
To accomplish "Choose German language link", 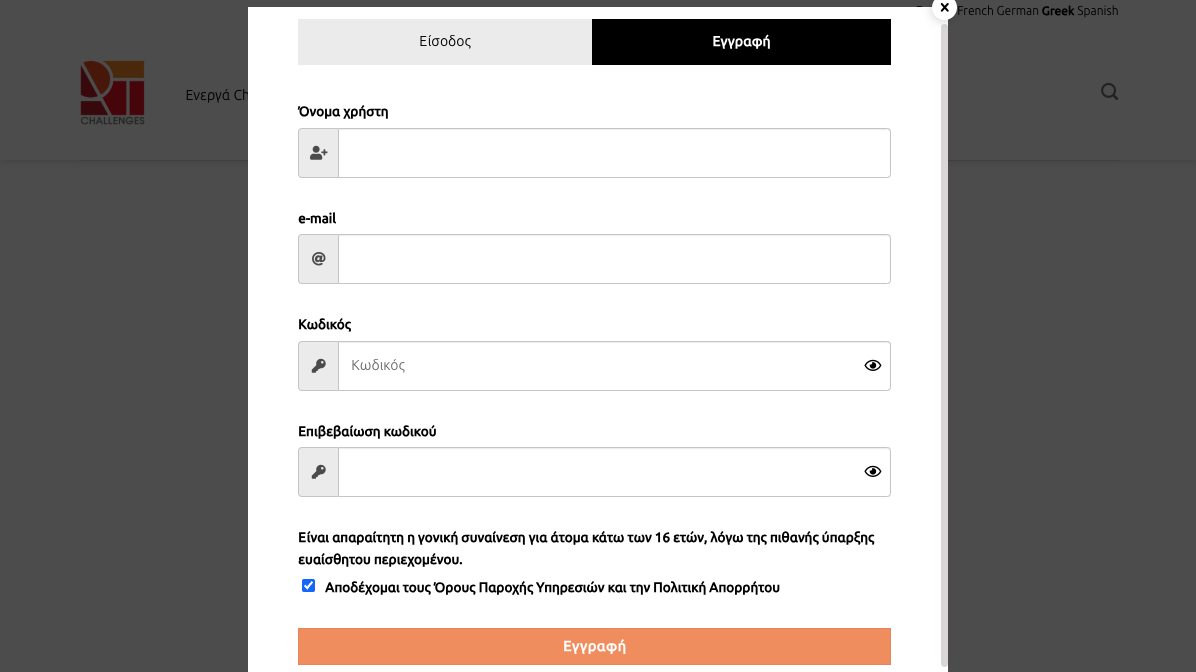I will [1017, 11].
